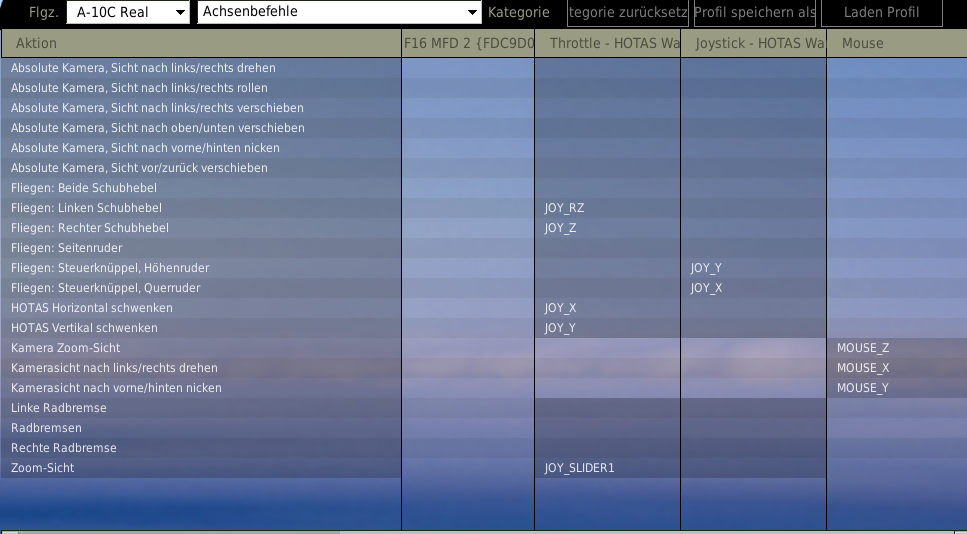Click JOY_Y binding for Höhenruder
Viewport: 967px width, 534px height.
[x=754, y=268]
